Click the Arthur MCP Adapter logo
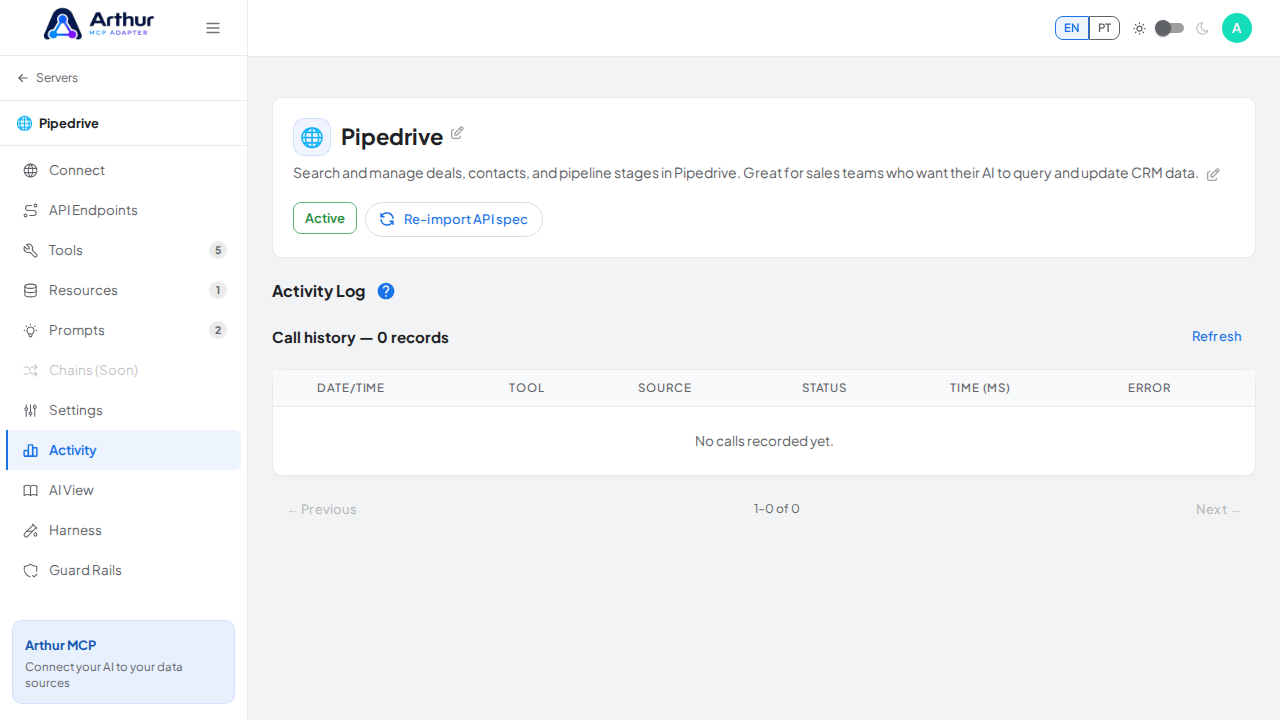Image resolution: width=1280 pixels, height=720 pixels. coord(99,24)
